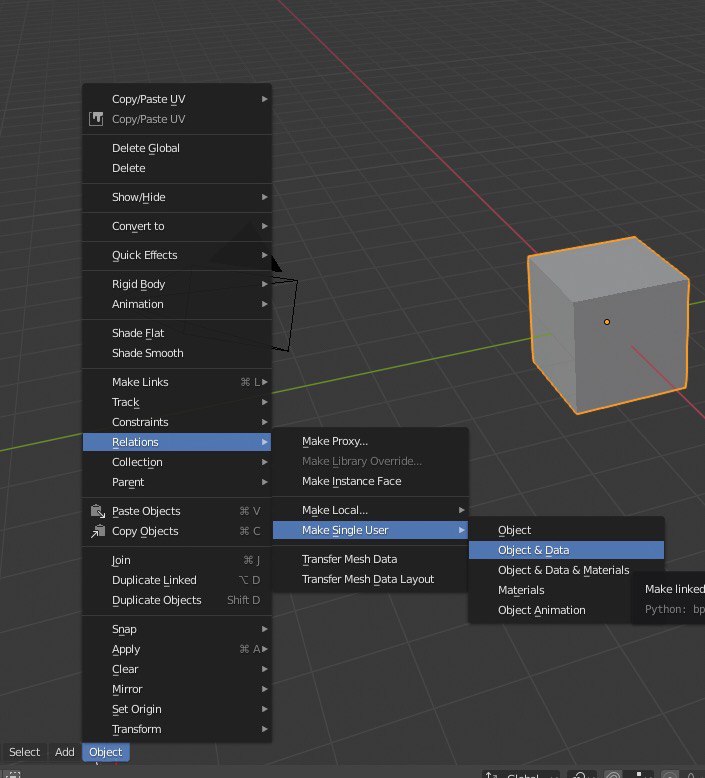Select Transfer Mesh Data
The height and width of the screenshot is (778, 705).
coord(370,559)
